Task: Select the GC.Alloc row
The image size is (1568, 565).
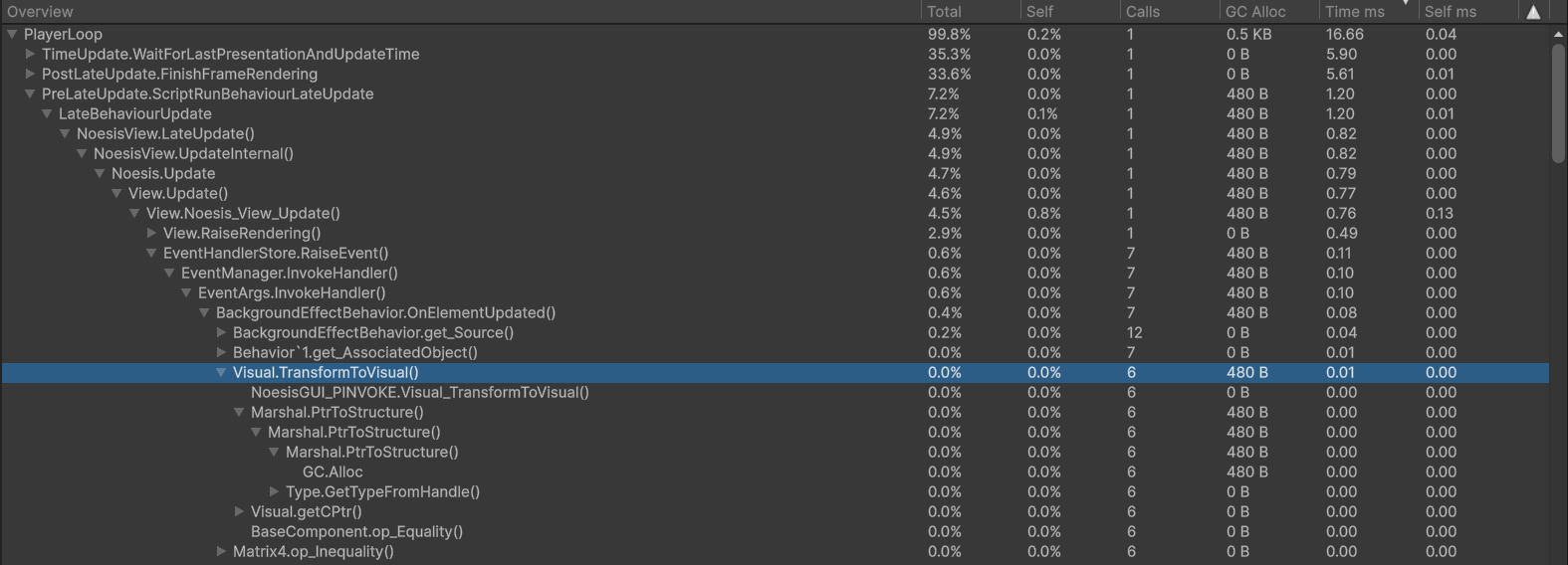Action: click(x=775, y=471)
